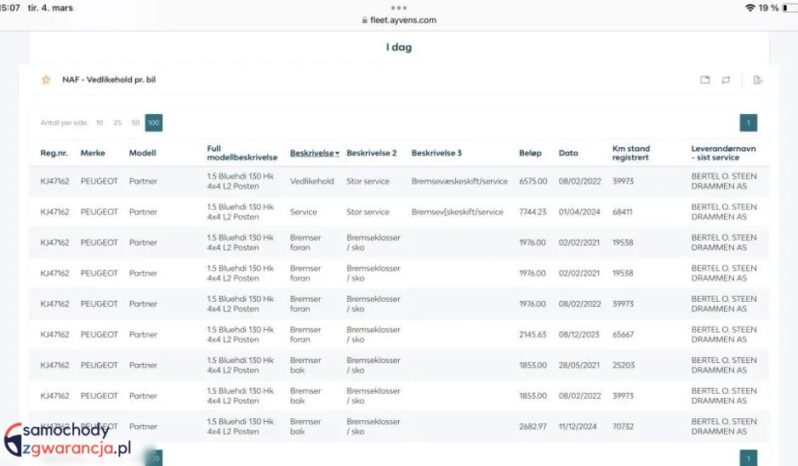Click the swap arrows icon in report header
Image resolution: width=798 pixels, height=466 pixels.
726,80
